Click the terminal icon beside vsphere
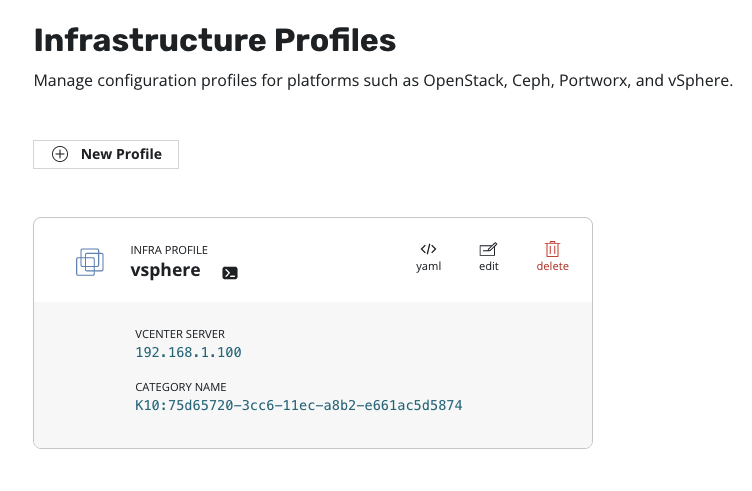The image size is (752, 491). (230, 272)
